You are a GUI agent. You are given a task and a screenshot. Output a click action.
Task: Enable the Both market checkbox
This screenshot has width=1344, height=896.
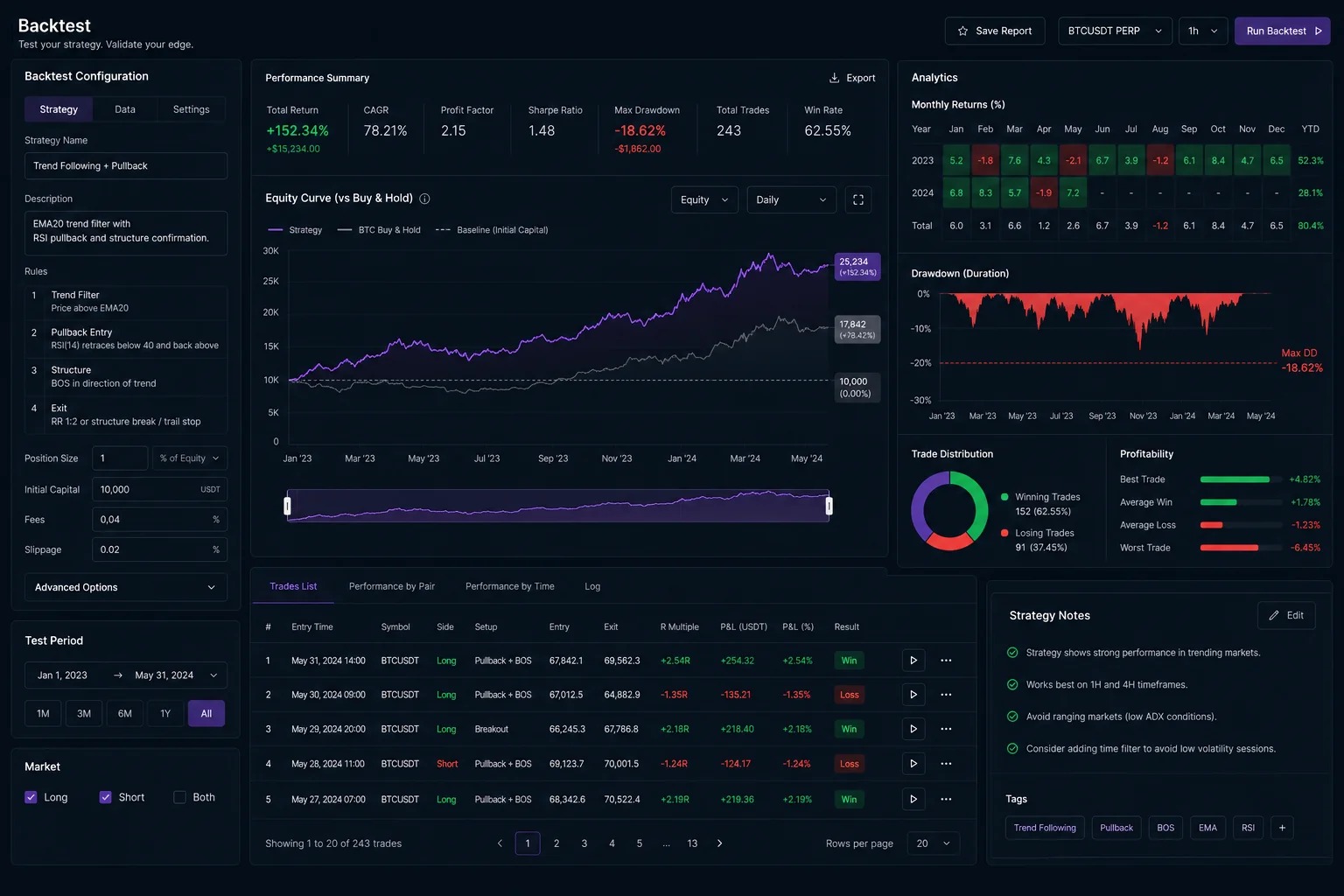pyautogui.click(x=179, y=797)
